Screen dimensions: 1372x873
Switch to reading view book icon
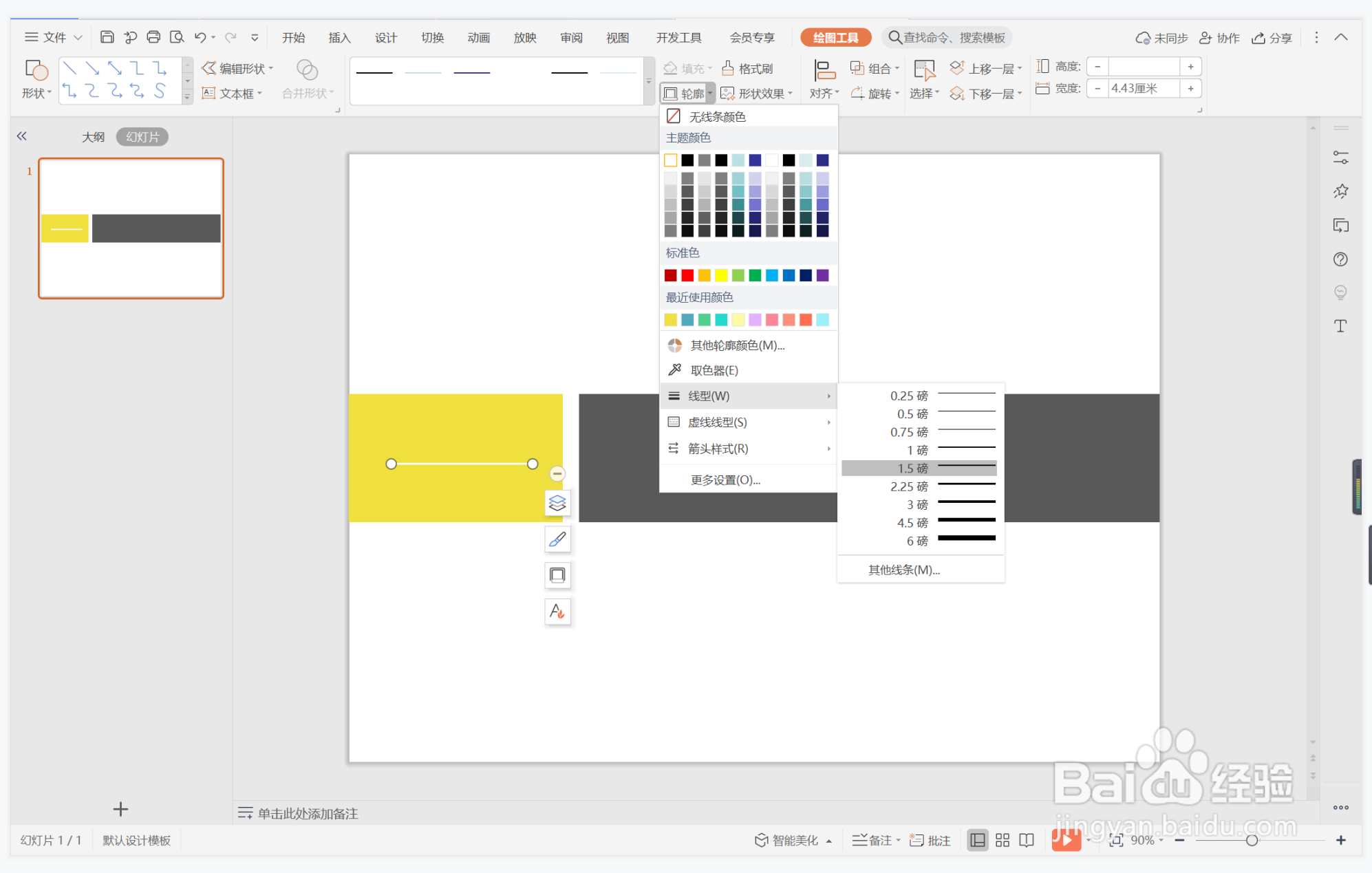[x=1027, y=840]
